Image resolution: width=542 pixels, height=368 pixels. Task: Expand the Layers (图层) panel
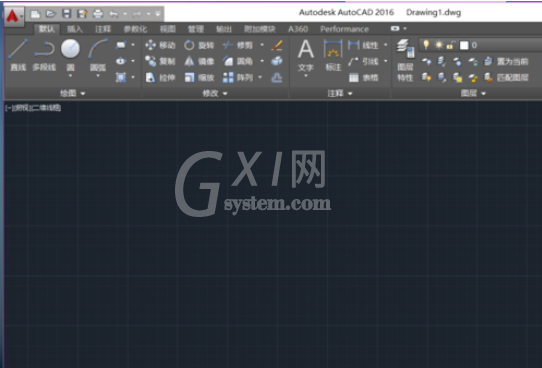click(473, 93)
